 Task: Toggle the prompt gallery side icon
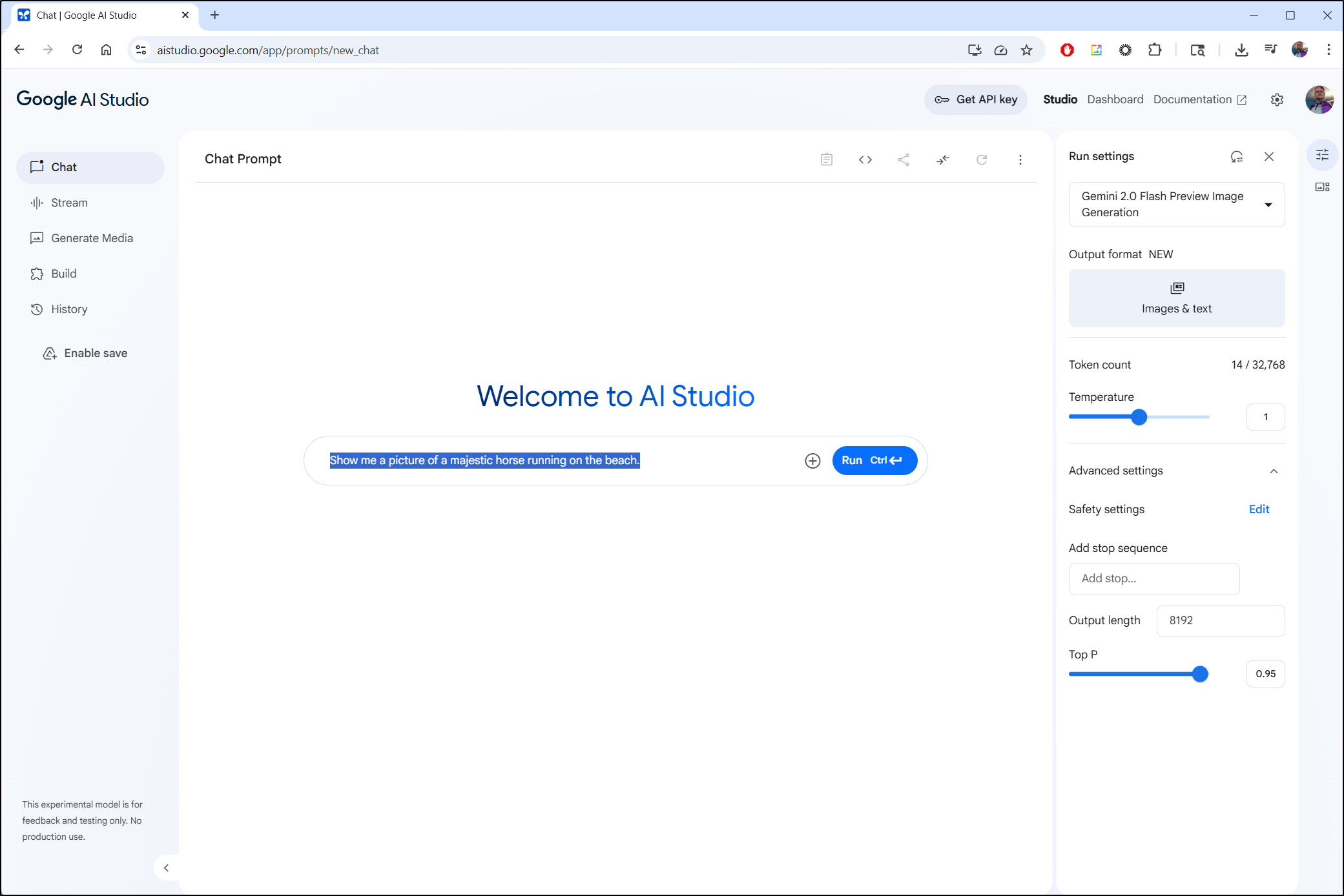[x=1322, y=187]
